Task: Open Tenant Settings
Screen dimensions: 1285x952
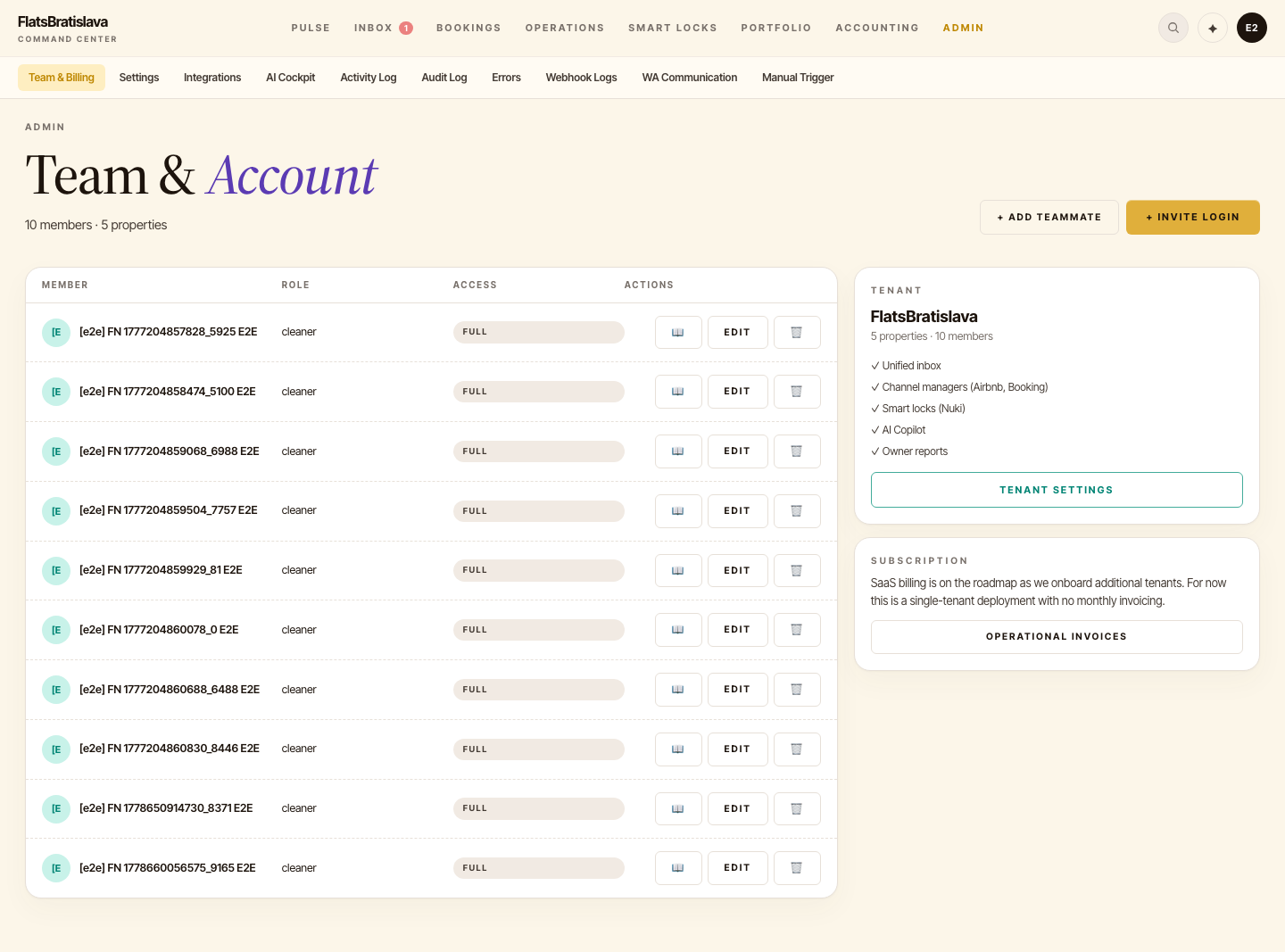Action: pos(1057,490)
